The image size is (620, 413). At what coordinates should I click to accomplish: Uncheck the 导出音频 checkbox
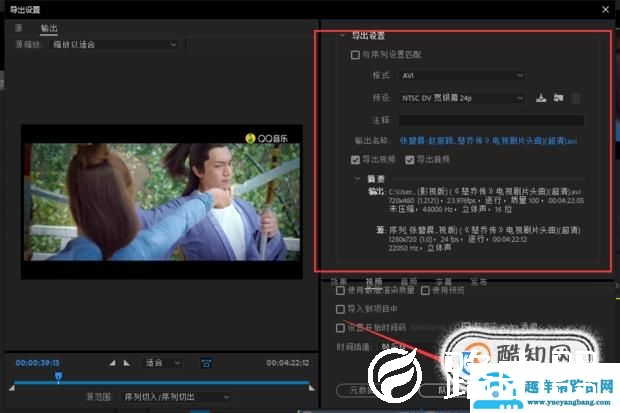point(409,159)
